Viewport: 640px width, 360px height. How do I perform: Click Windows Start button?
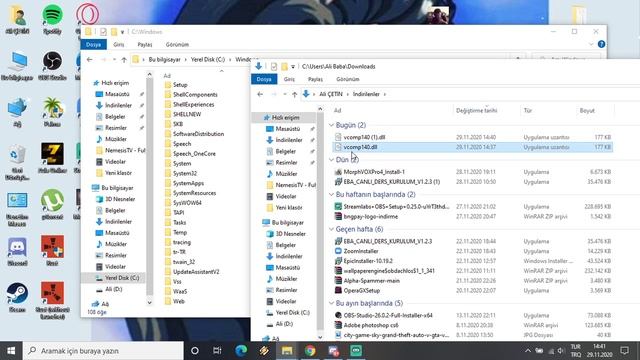point(11,351)
